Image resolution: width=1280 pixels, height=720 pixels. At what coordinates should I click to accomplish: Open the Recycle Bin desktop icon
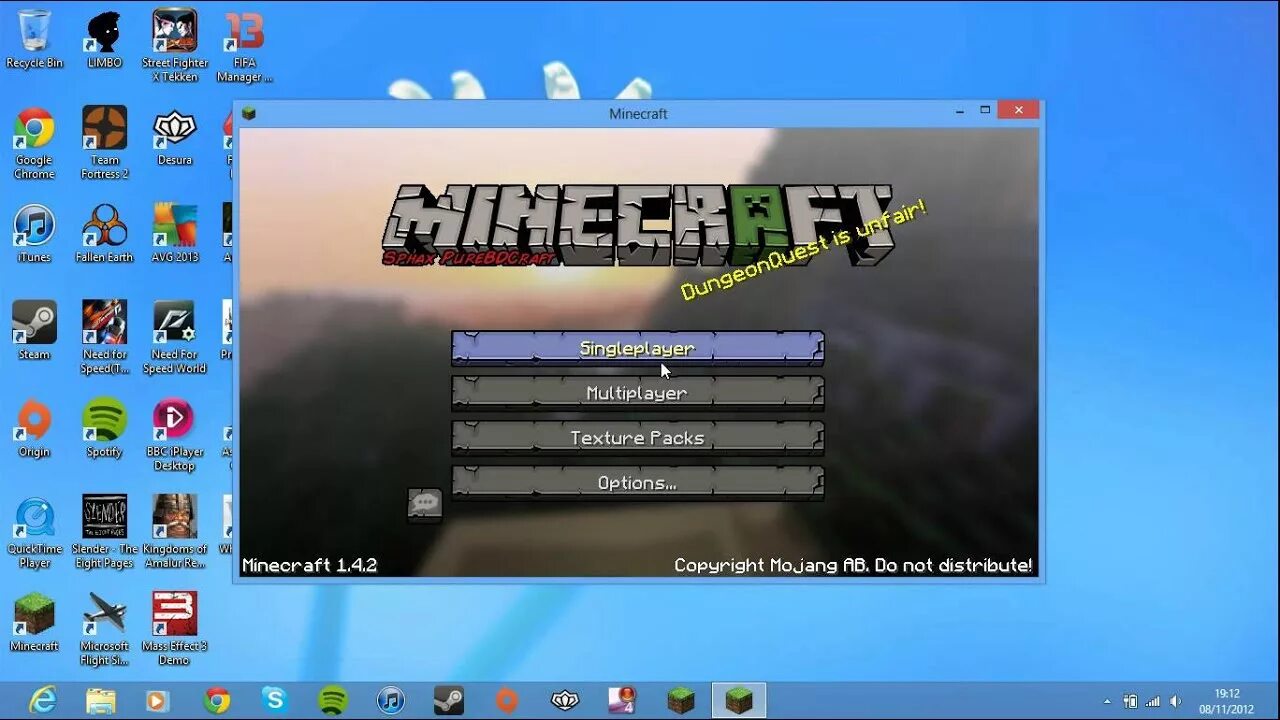(x=34, y=38)
